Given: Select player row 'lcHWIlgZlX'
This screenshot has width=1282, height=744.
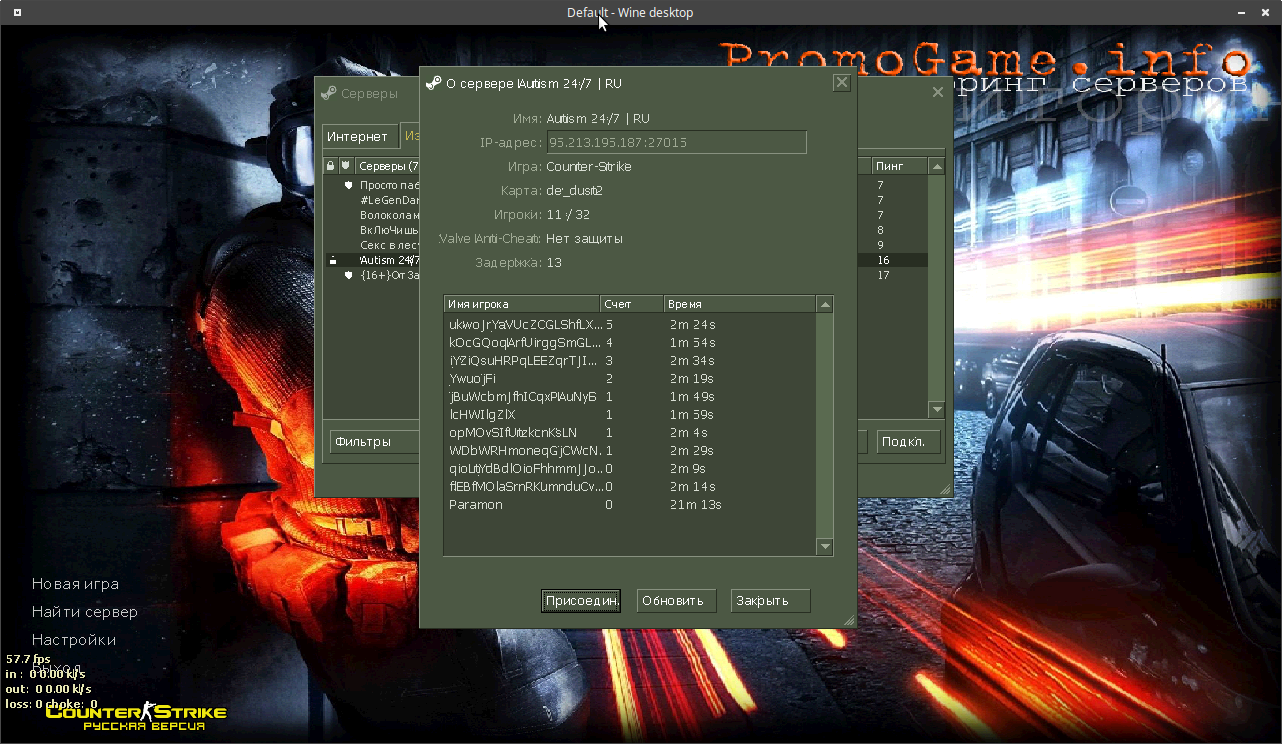Looking at the screenshot, I should tap(630, 415).
